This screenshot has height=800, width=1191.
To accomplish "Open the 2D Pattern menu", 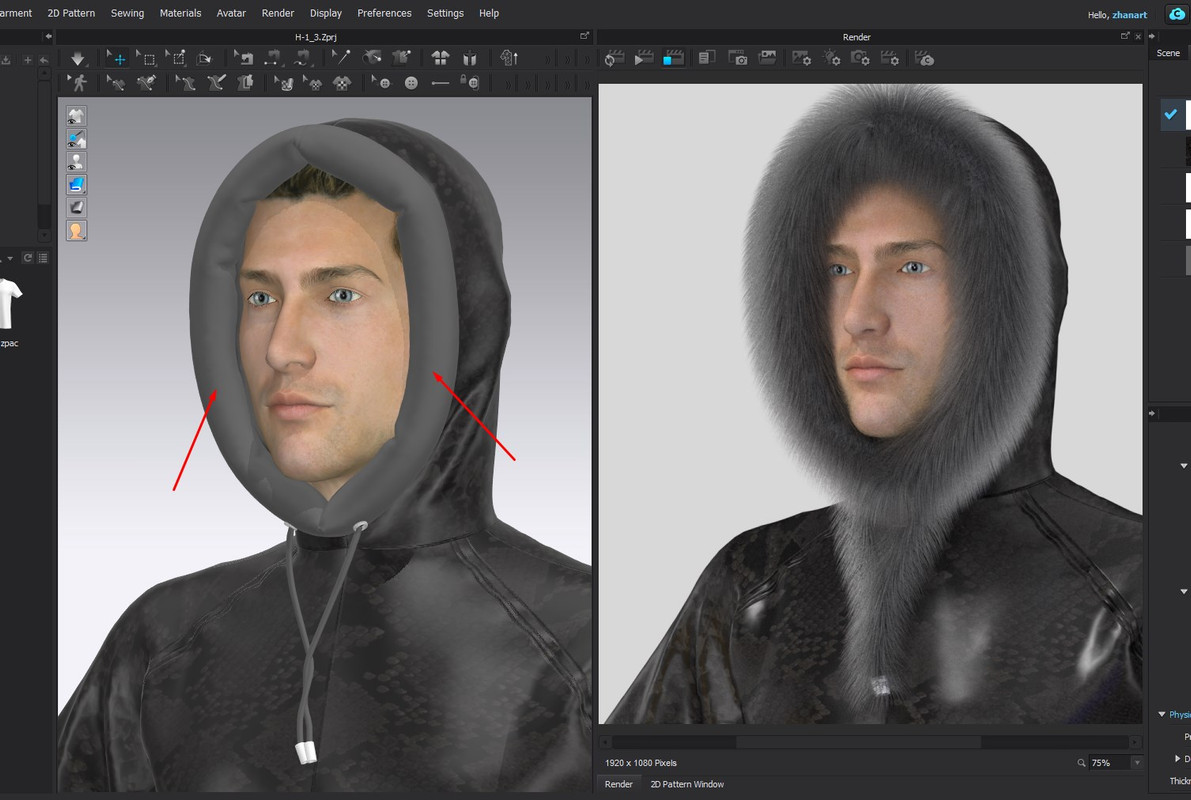I will click(x=71, y=13).
